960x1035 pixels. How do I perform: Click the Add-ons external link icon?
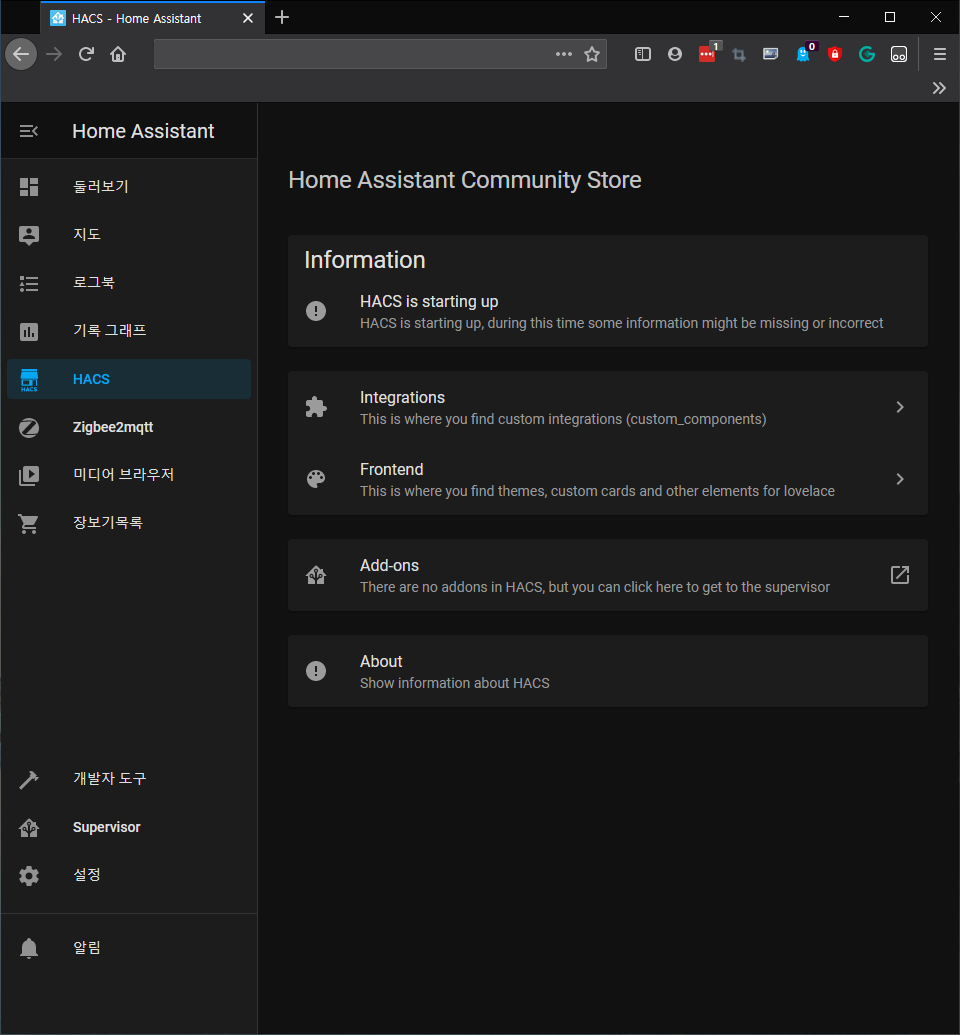(900, 575)
